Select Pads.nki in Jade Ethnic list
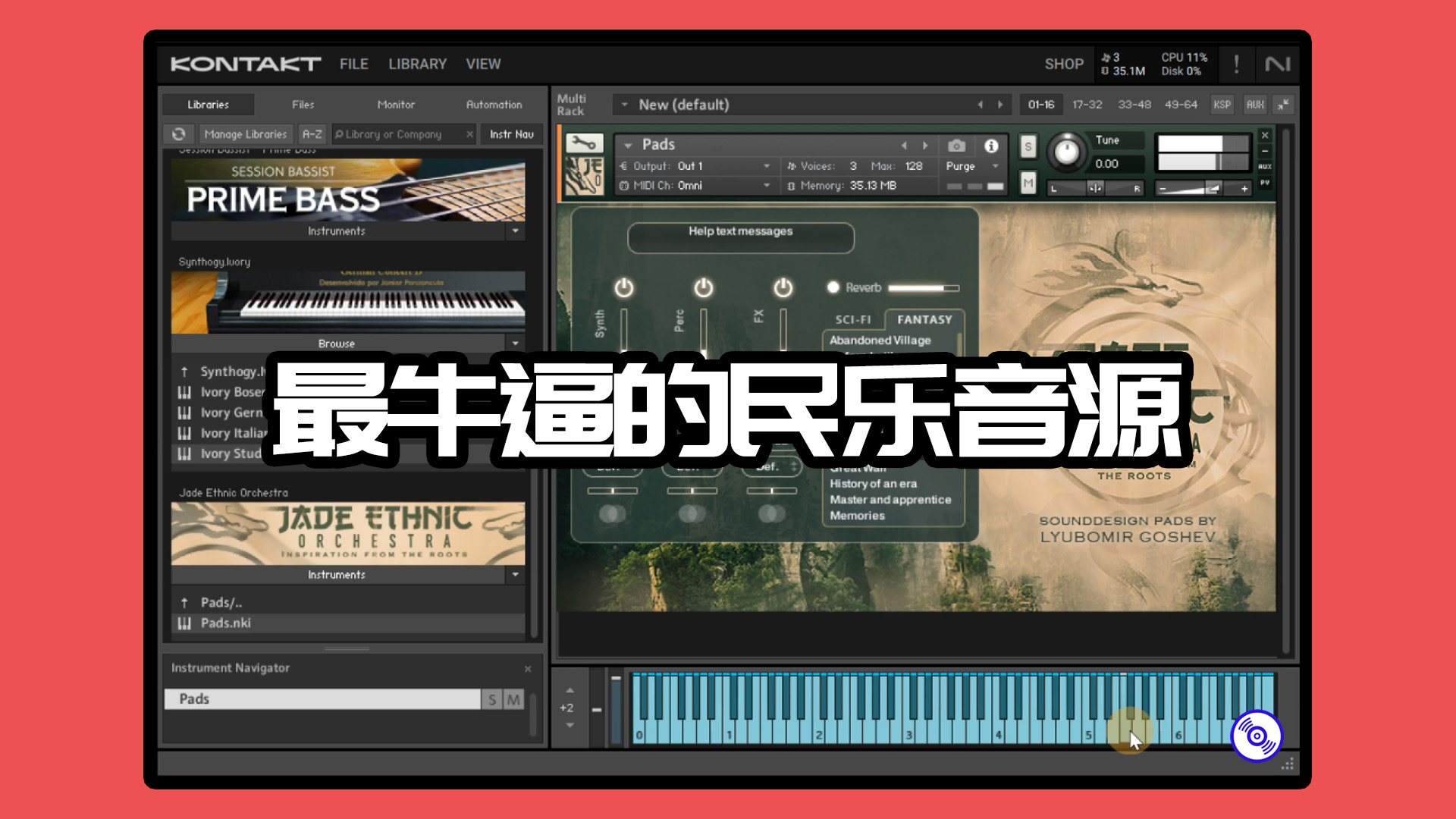This screenshot has height=819, width=1456. (347, 623)
